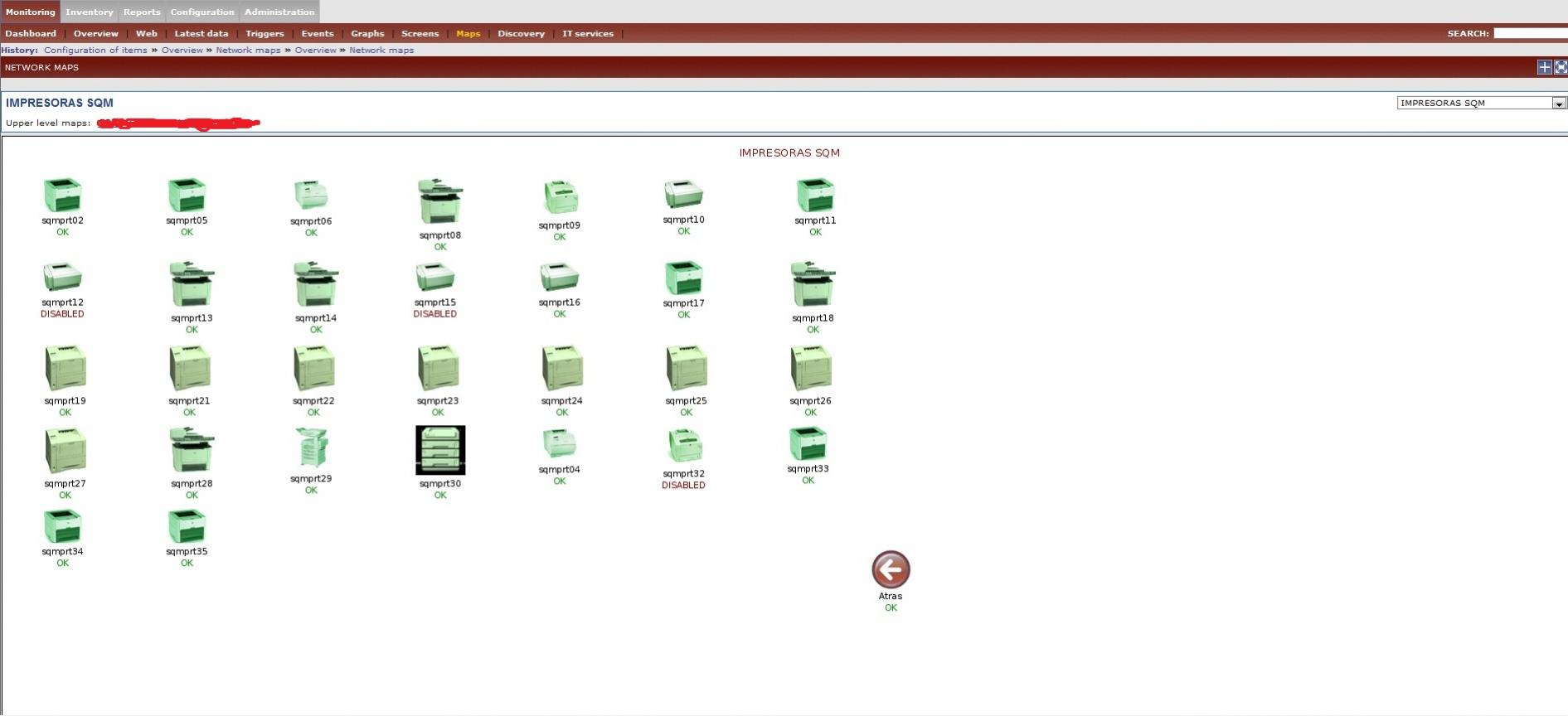Add map to favourites with plus icon

click(1544, 67)
